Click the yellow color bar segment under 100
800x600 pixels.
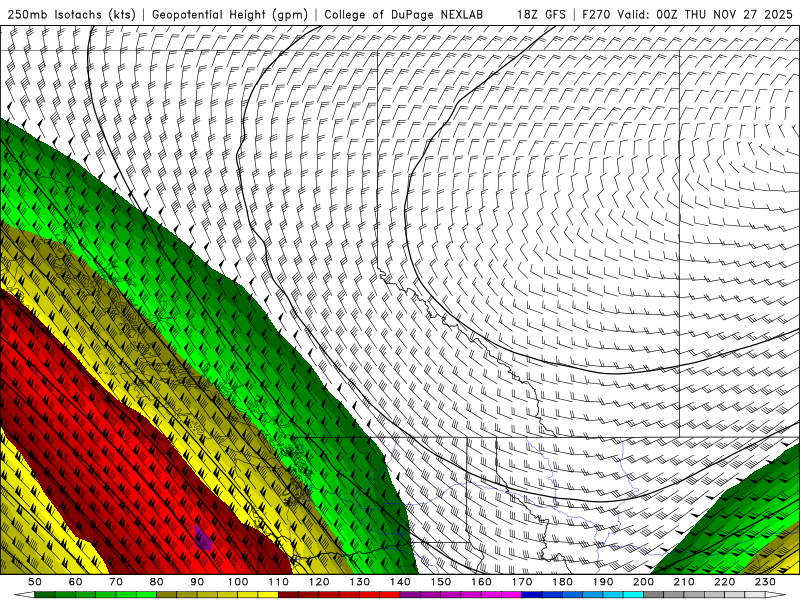[x=248, y=595]
